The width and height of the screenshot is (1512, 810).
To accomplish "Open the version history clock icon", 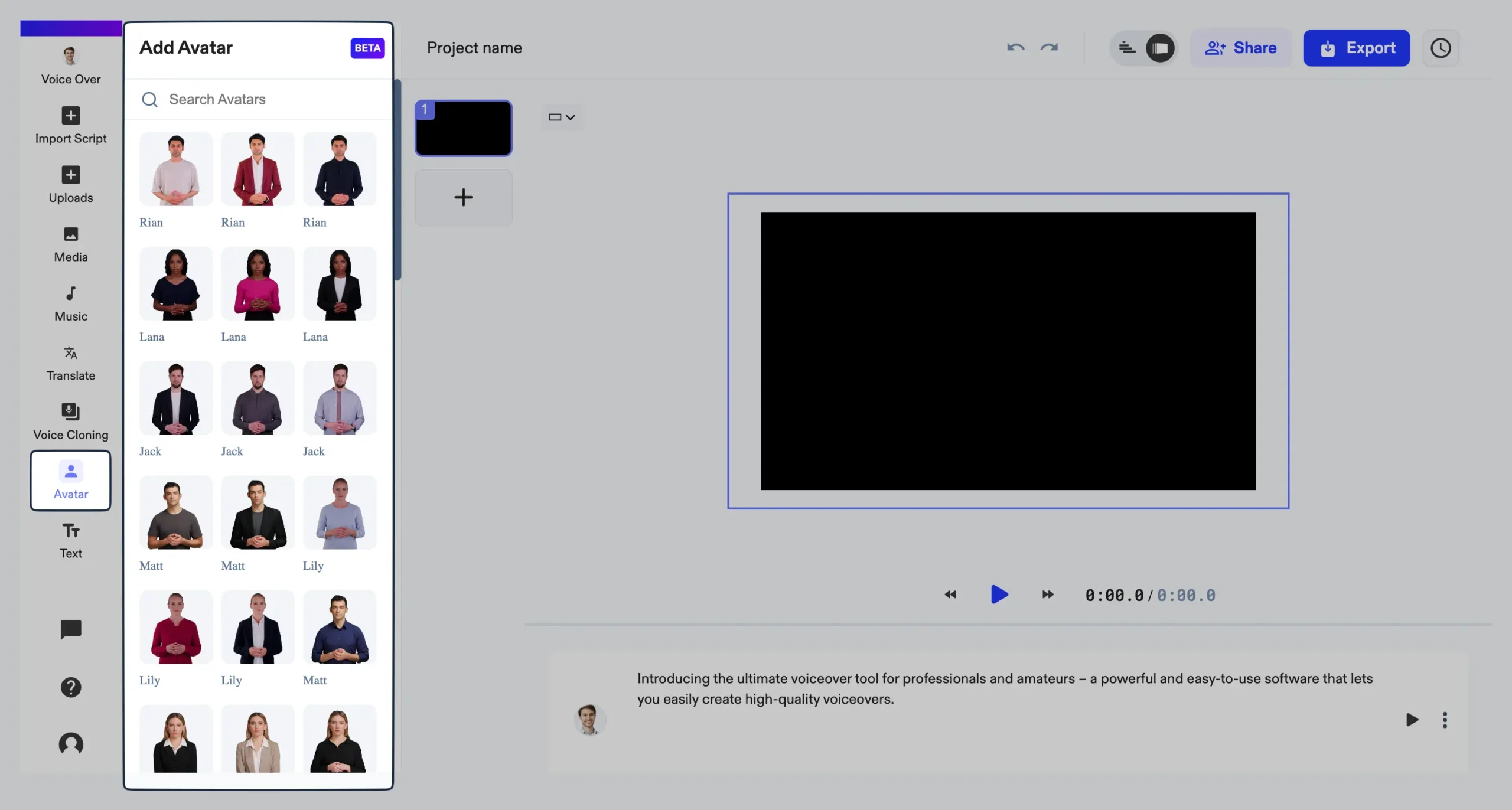I will pyautogui.click(x=1441, y=48).
